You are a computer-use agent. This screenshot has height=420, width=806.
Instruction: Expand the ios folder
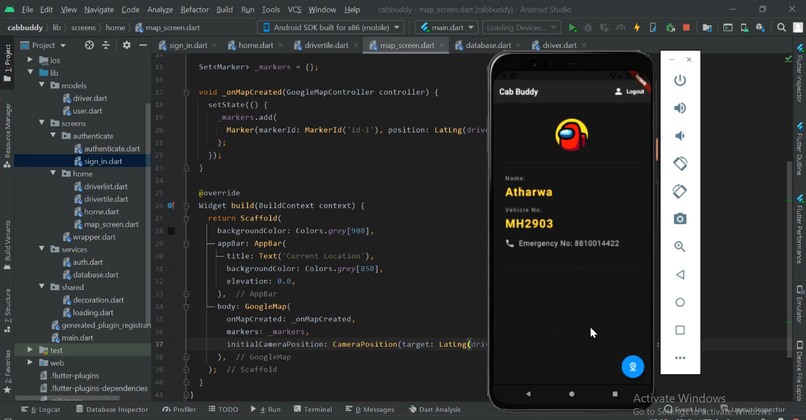(30, 60)
